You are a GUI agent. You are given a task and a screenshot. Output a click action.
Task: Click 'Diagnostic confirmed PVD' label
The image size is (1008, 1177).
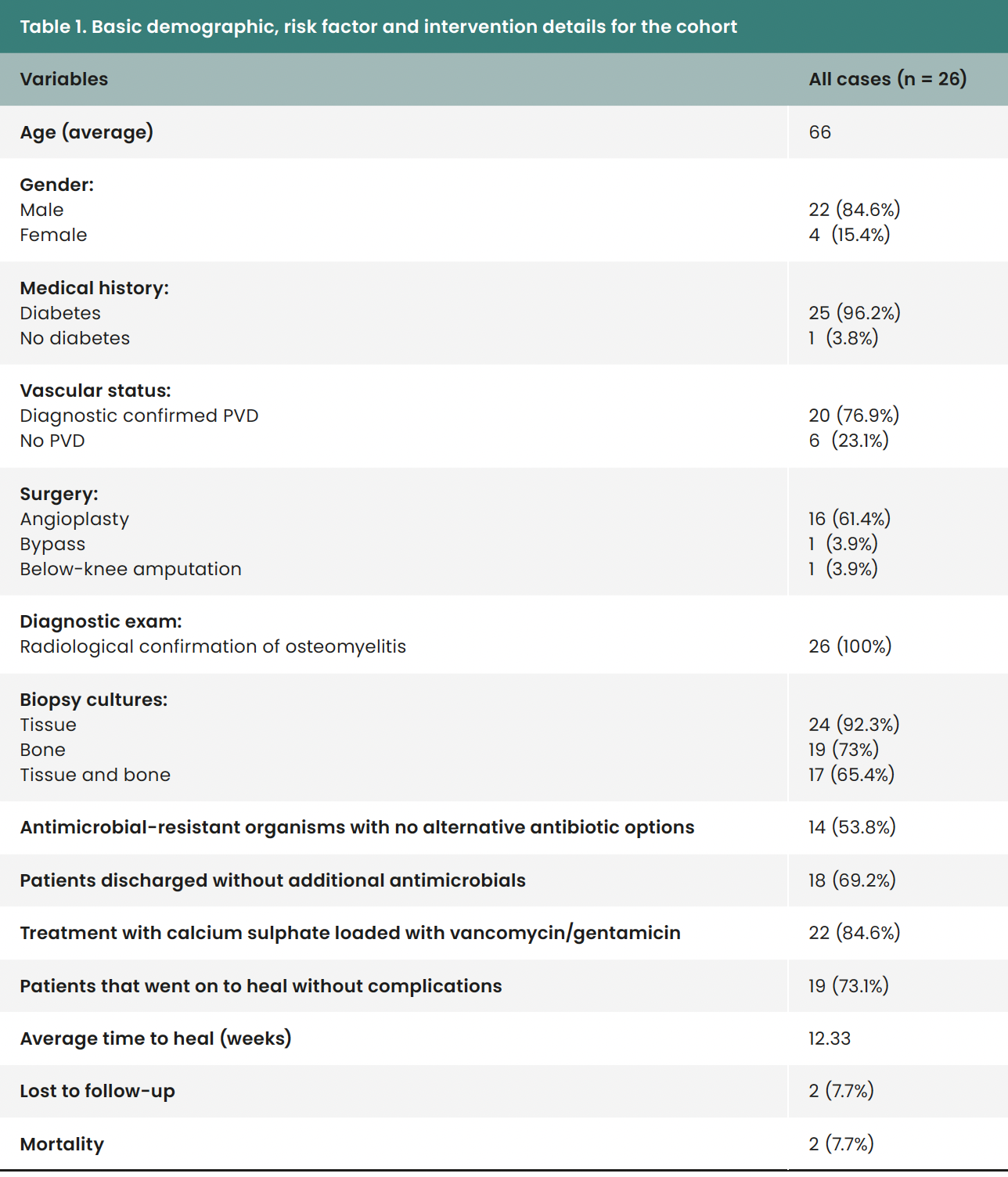click(139, 416)
